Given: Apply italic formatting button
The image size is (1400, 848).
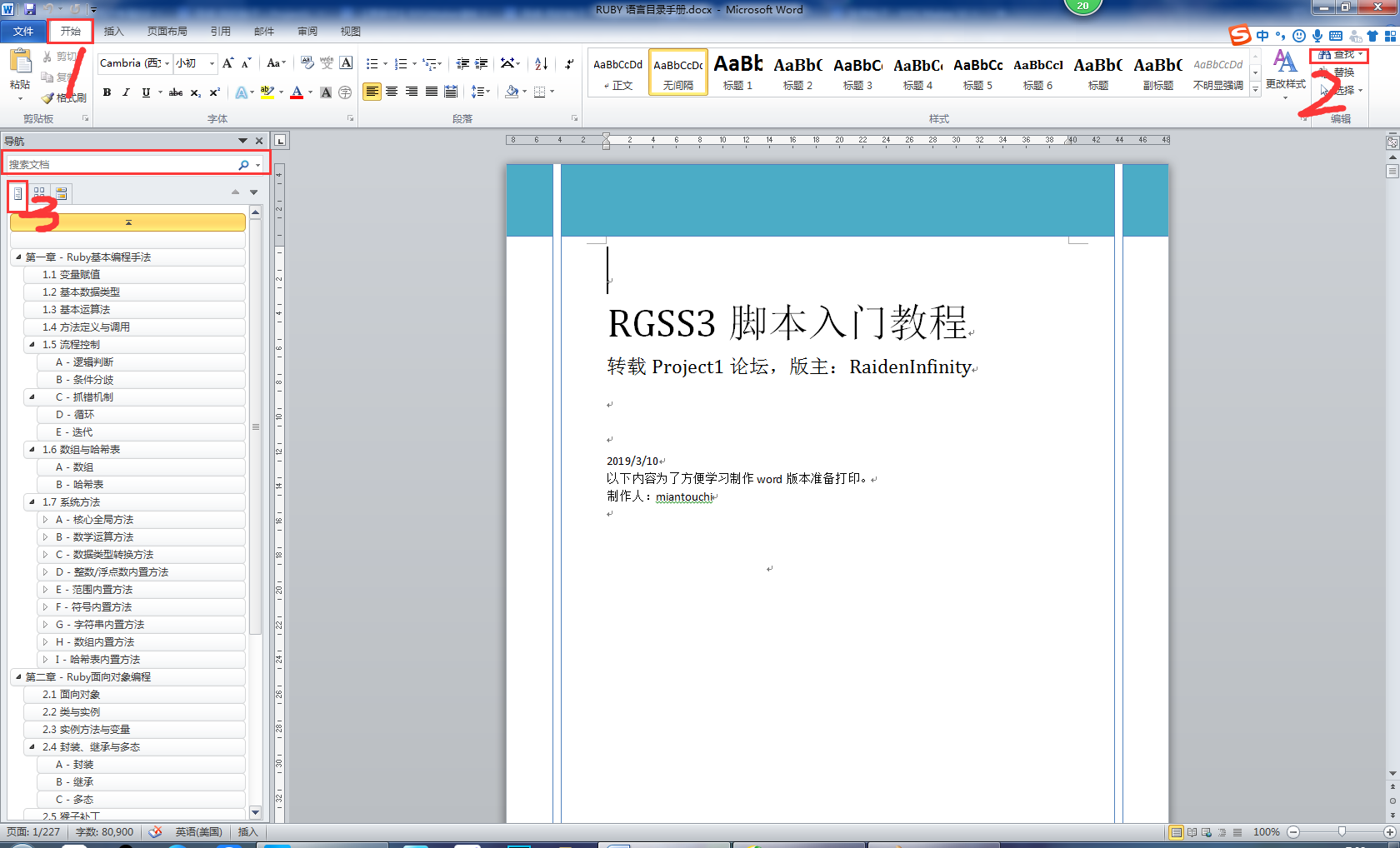Looking at the screenshot, I should click(x=126, y=92).
